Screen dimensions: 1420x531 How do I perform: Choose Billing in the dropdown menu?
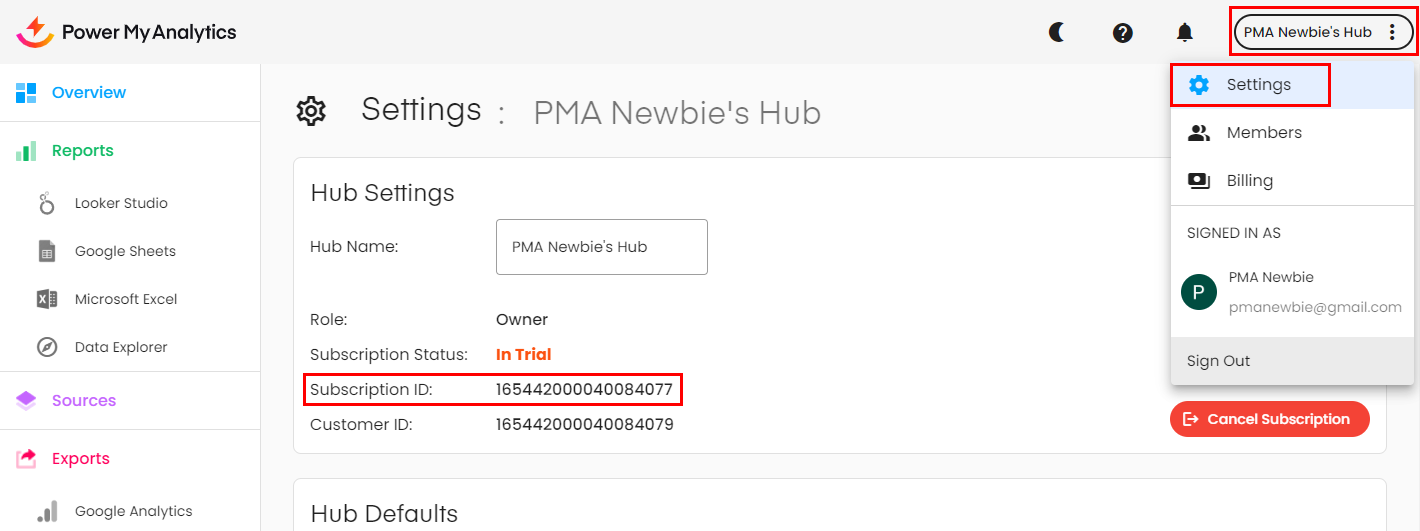coord(1249,181)
